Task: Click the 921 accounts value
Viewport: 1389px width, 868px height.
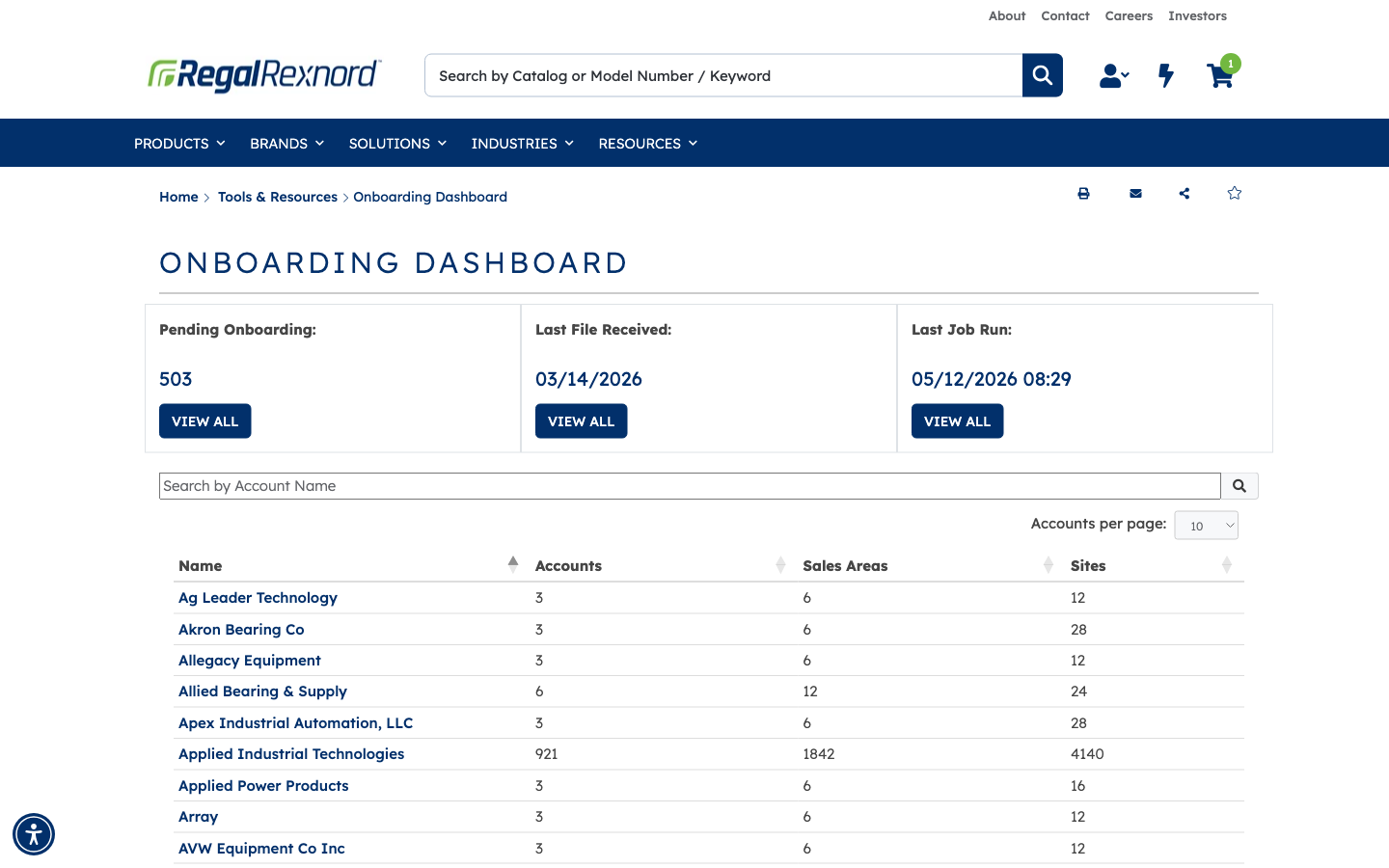Action: [x=547, y=754]
